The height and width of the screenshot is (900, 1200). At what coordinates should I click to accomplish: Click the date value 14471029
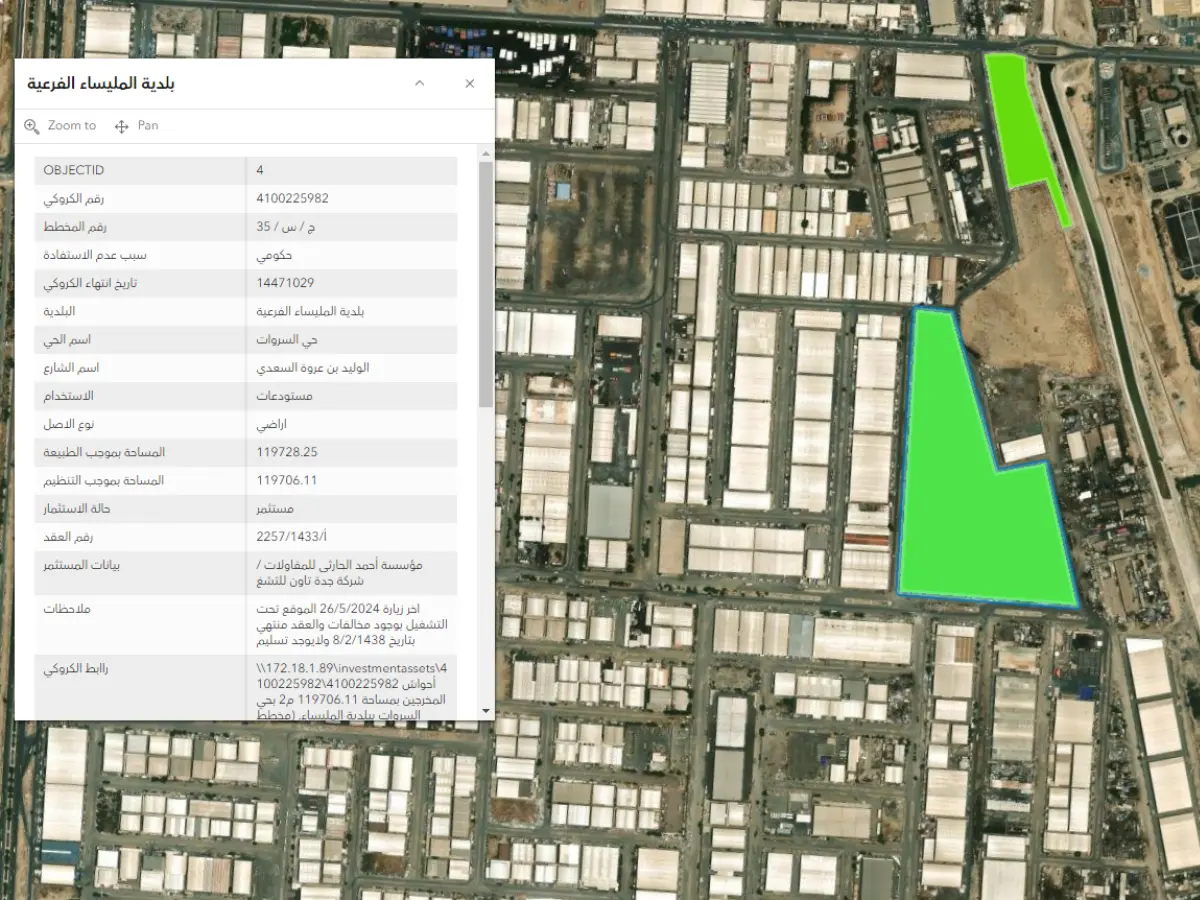[x=285, y=283]
